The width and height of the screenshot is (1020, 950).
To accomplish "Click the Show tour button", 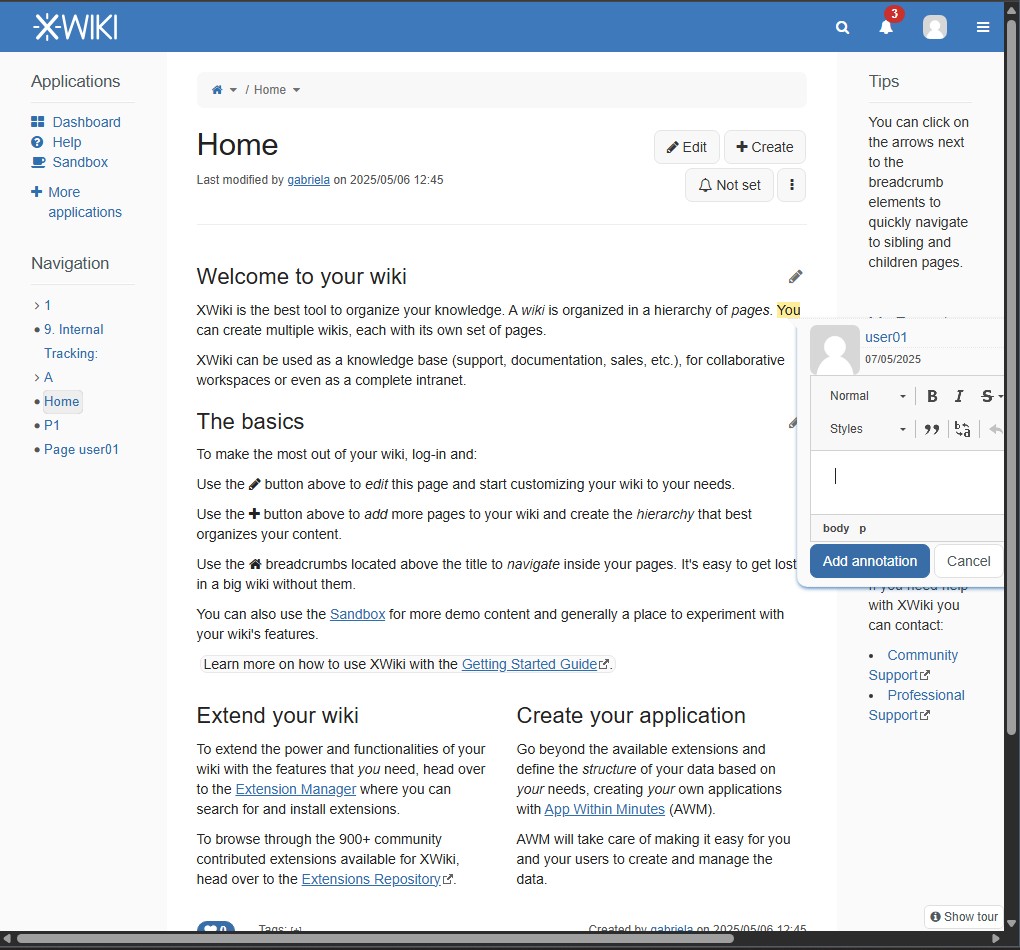I will 963,917.
